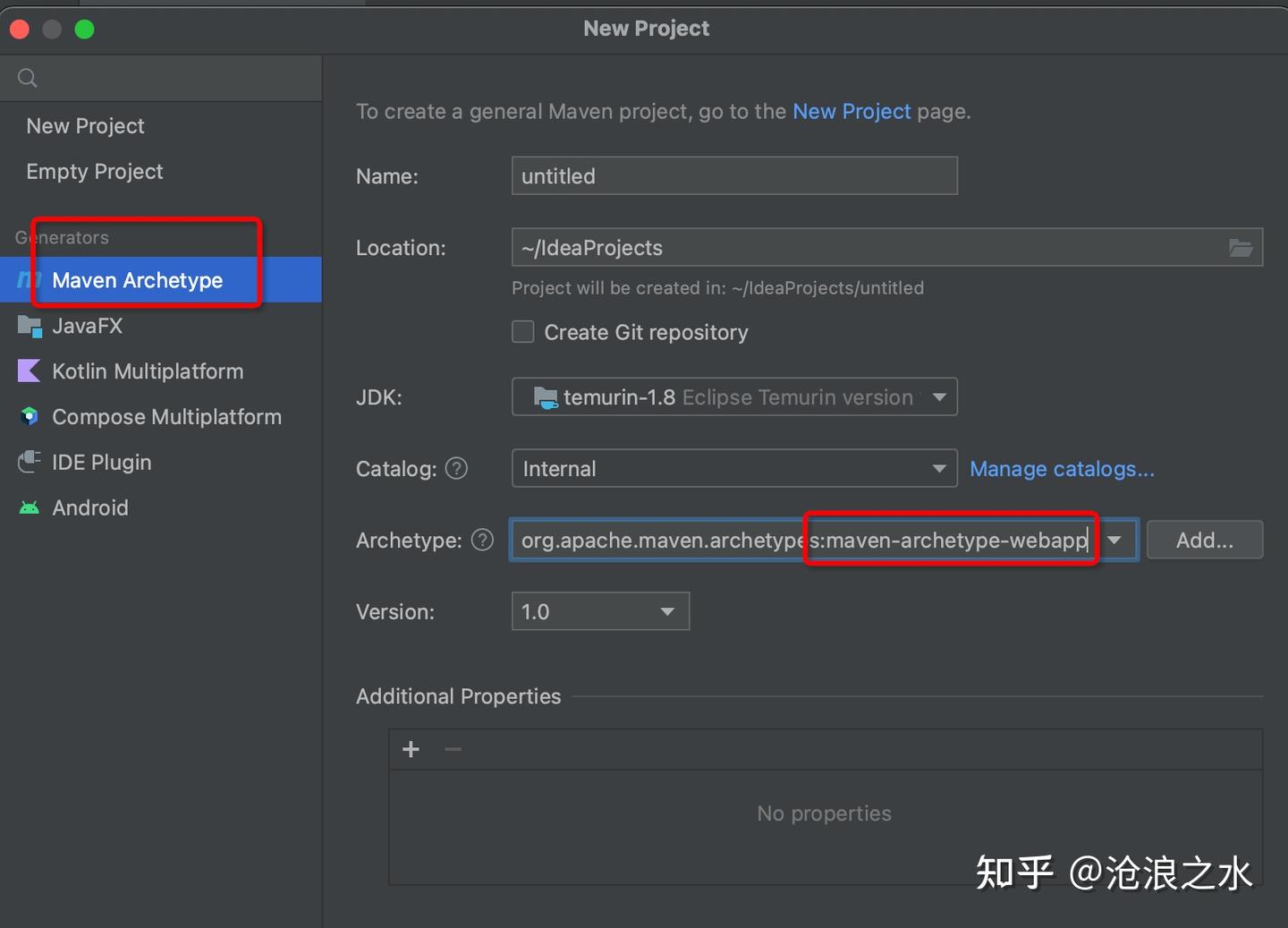Add a property with the plus icon
The height and width of the screenshot is (928, 1288).
pos(411,750)
